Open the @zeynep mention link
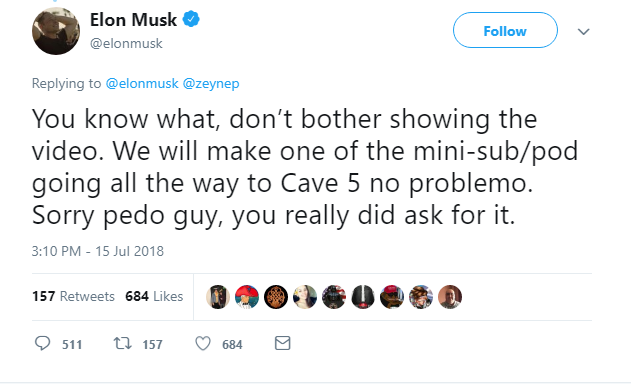 click(211, 84)
